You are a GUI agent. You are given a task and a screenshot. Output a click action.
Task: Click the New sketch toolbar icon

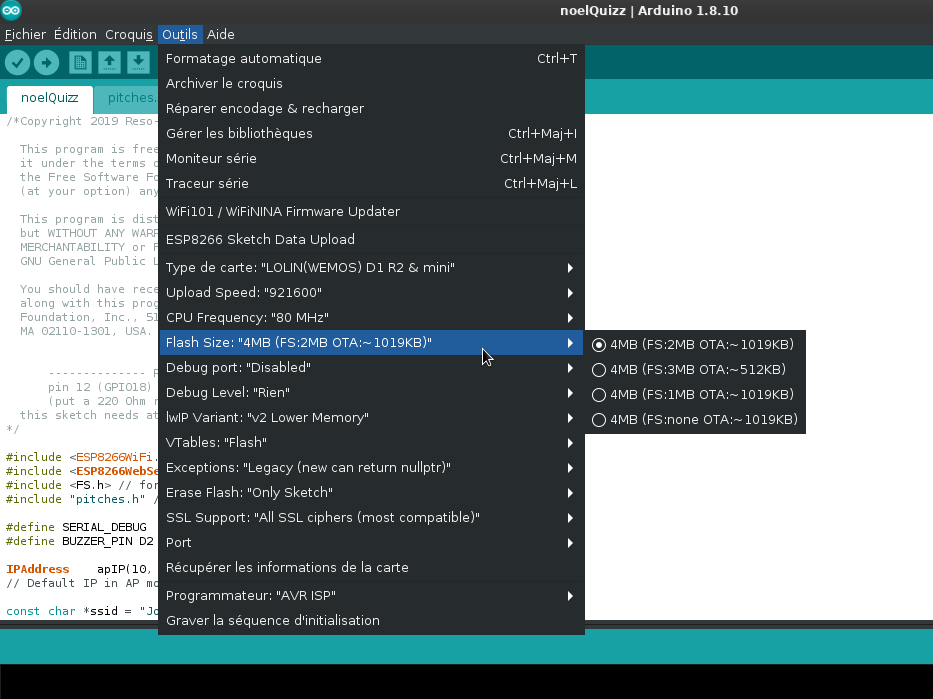pyautogui.click(x=80, y=62)
